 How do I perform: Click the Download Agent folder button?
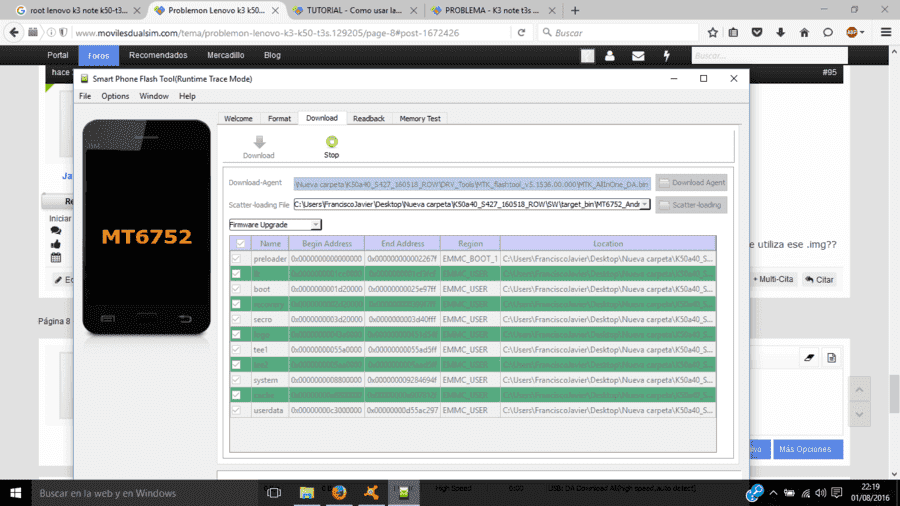[691, 182]
